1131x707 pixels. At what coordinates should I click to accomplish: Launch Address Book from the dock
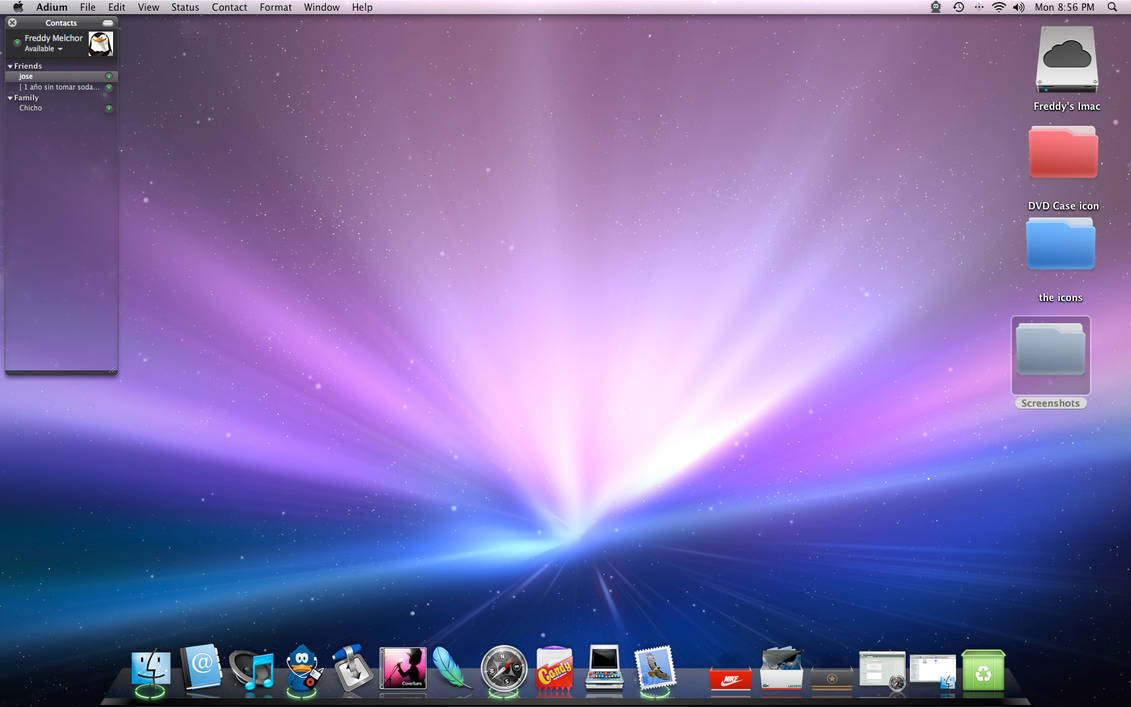point(201,668)
